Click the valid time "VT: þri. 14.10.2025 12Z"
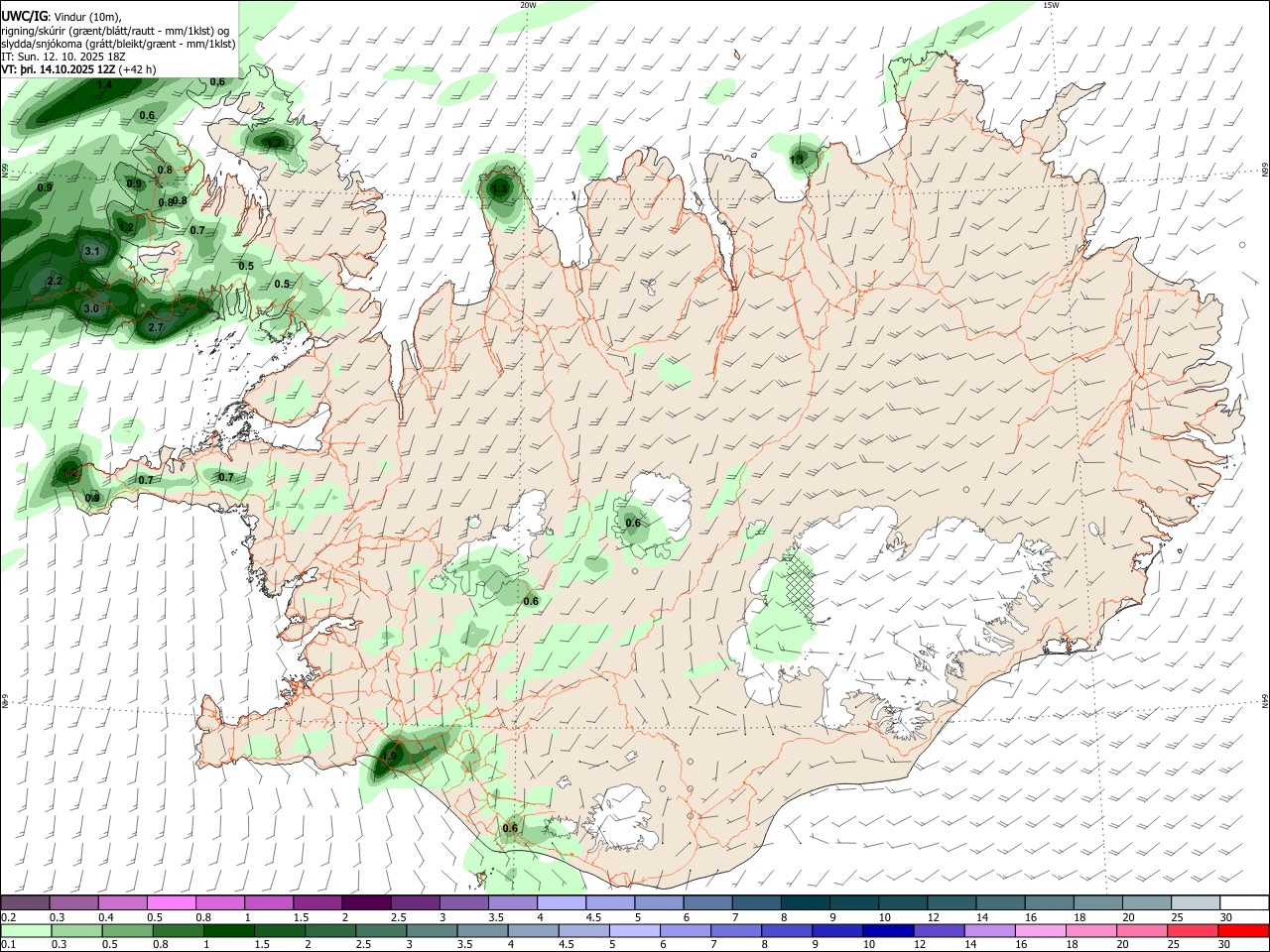Screen dimensions: 1270x952 [x=59, y=70]
